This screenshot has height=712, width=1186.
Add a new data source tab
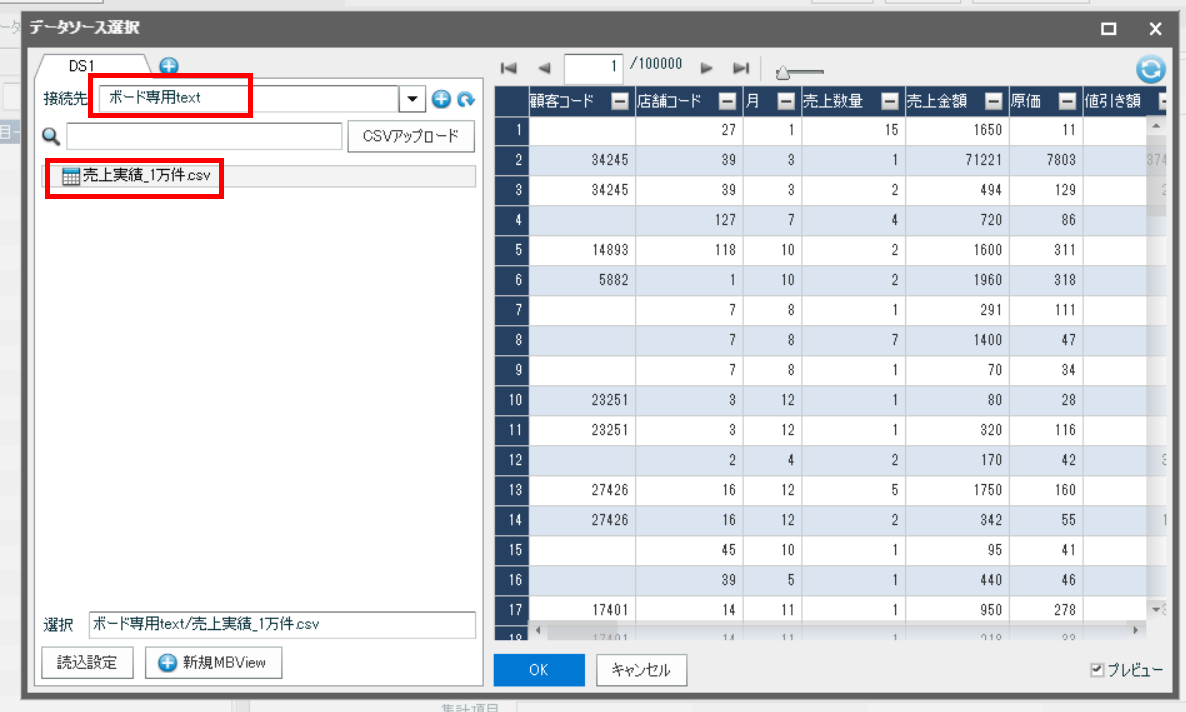tap(169, 66)
